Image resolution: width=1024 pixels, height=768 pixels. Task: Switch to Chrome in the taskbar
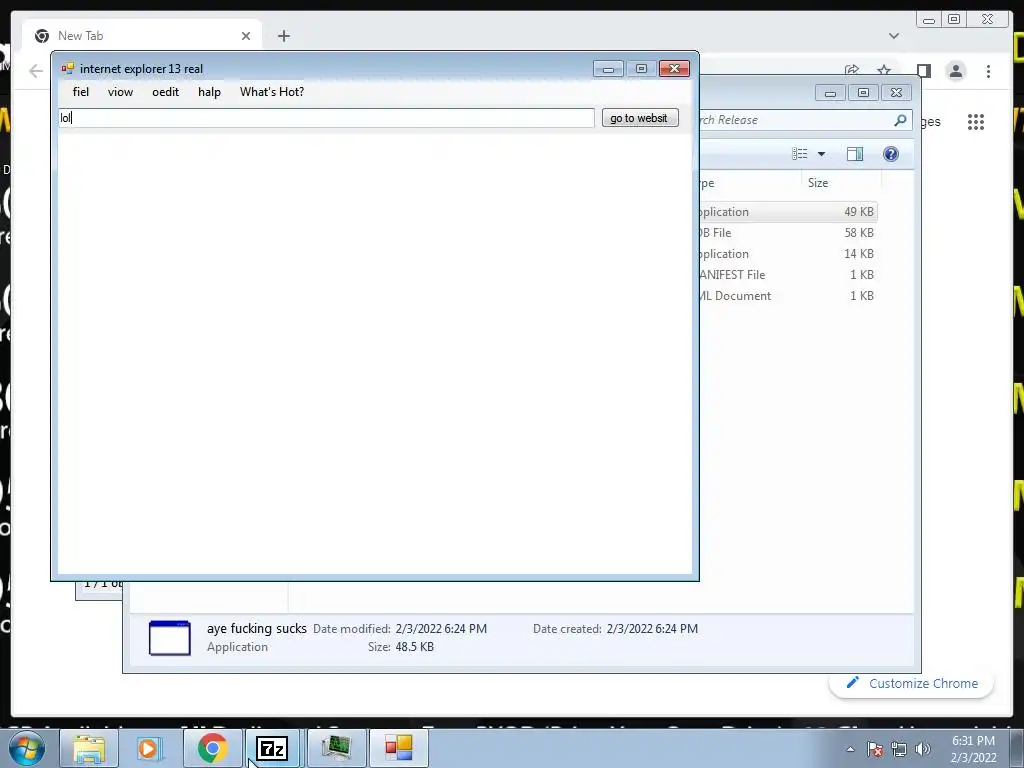click(212, 748)
